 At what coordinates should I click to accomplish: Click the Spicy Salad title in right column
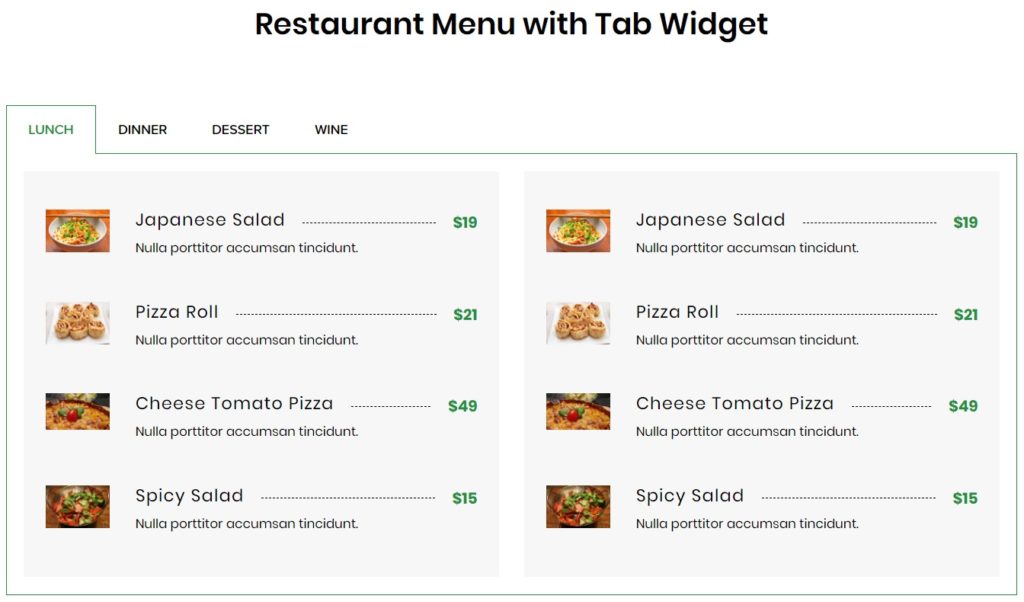(x=690, y=495)
